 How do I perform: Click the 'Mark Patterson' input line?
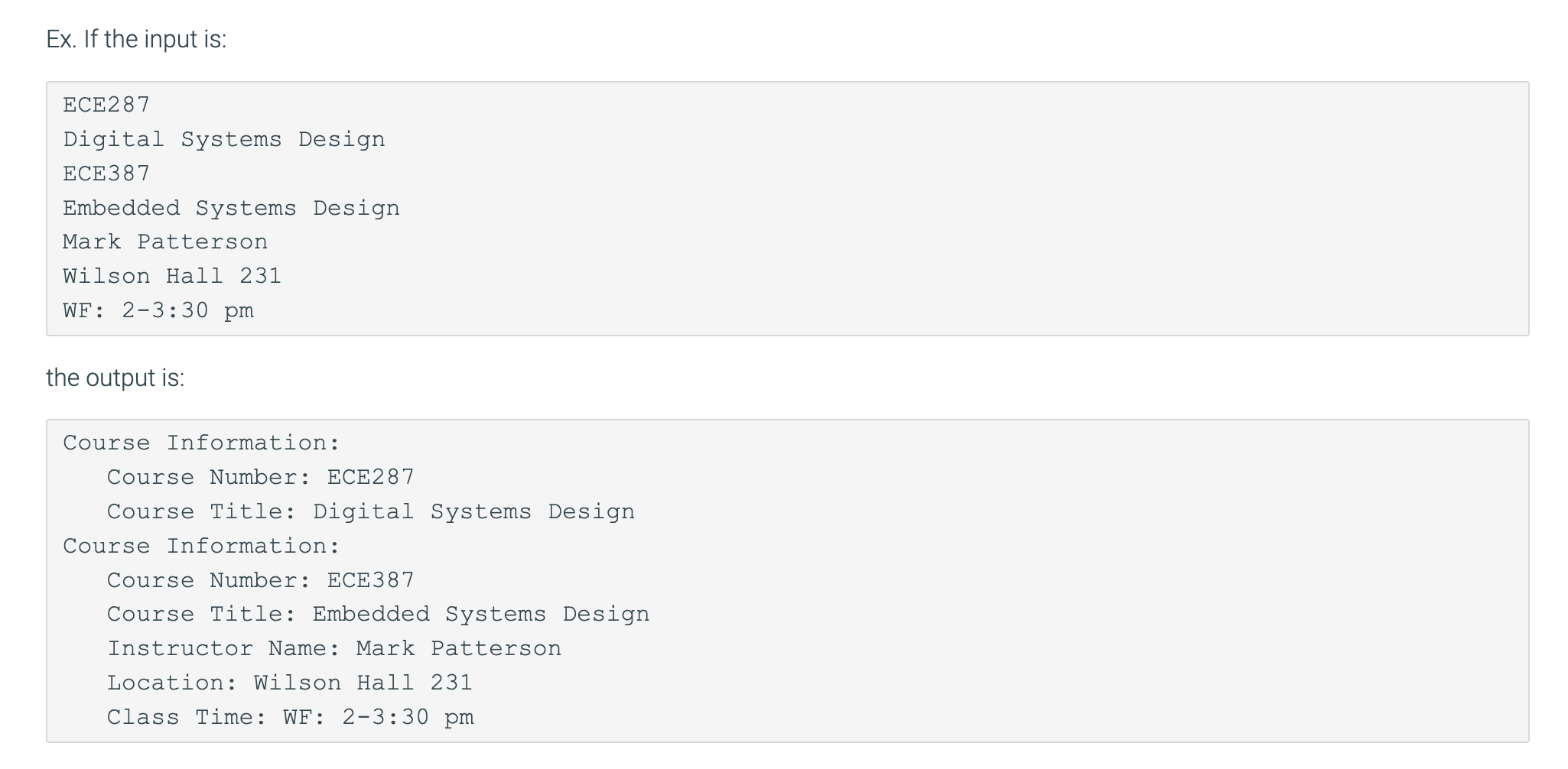(165, 242)
